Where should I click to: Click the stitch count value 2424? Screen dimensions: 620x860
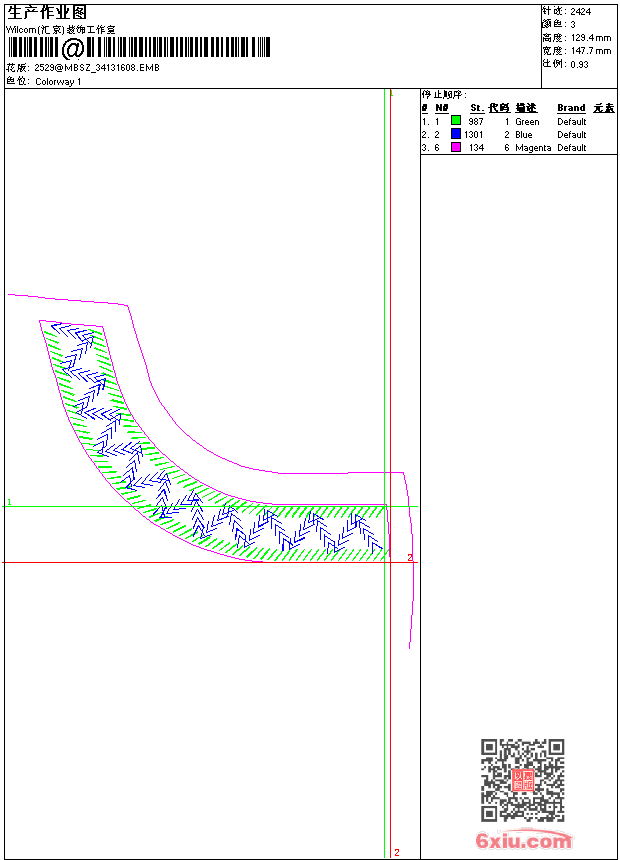580,11
